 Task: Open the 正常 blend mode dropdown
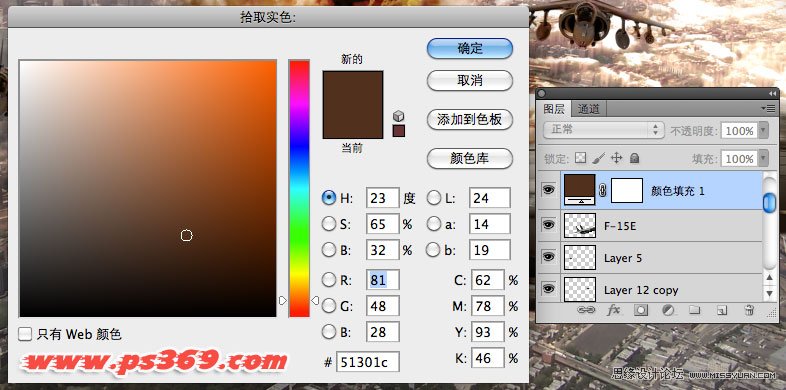(x=604, y=130)
